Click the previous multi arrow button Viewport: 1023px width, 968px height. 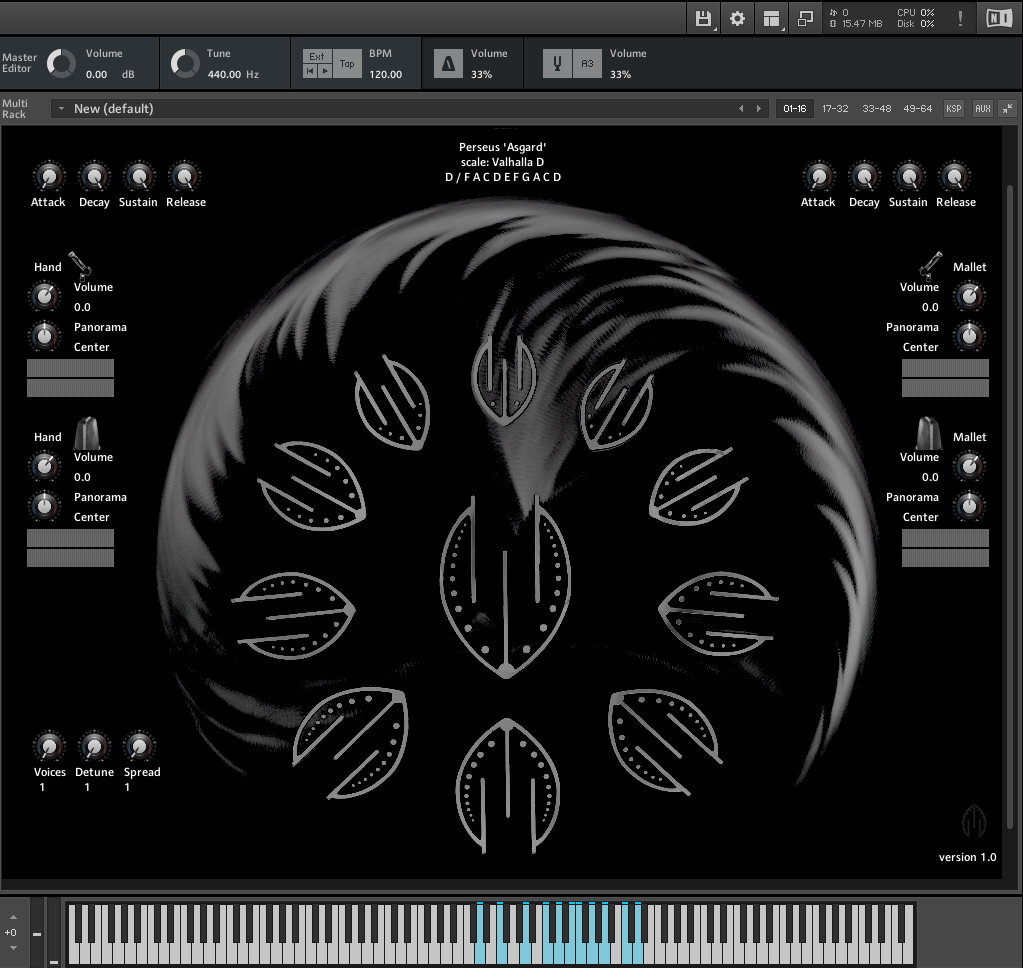pyautogui.click(x=740, y=108)
